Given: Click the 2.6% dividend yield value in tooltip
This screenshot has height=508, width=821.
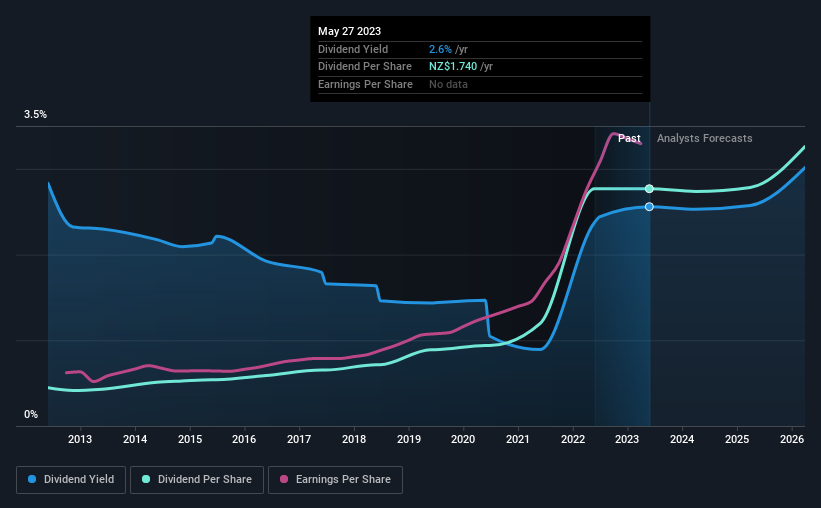Looking at the screenshot, I should pyautogui.click(x=440, y=49).
